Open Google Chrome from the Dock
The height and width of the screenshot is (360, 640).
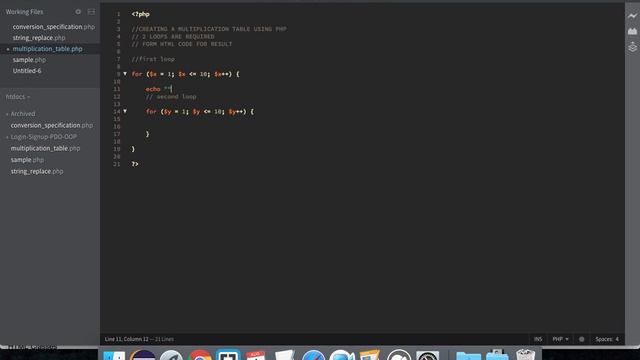(200, 355)
